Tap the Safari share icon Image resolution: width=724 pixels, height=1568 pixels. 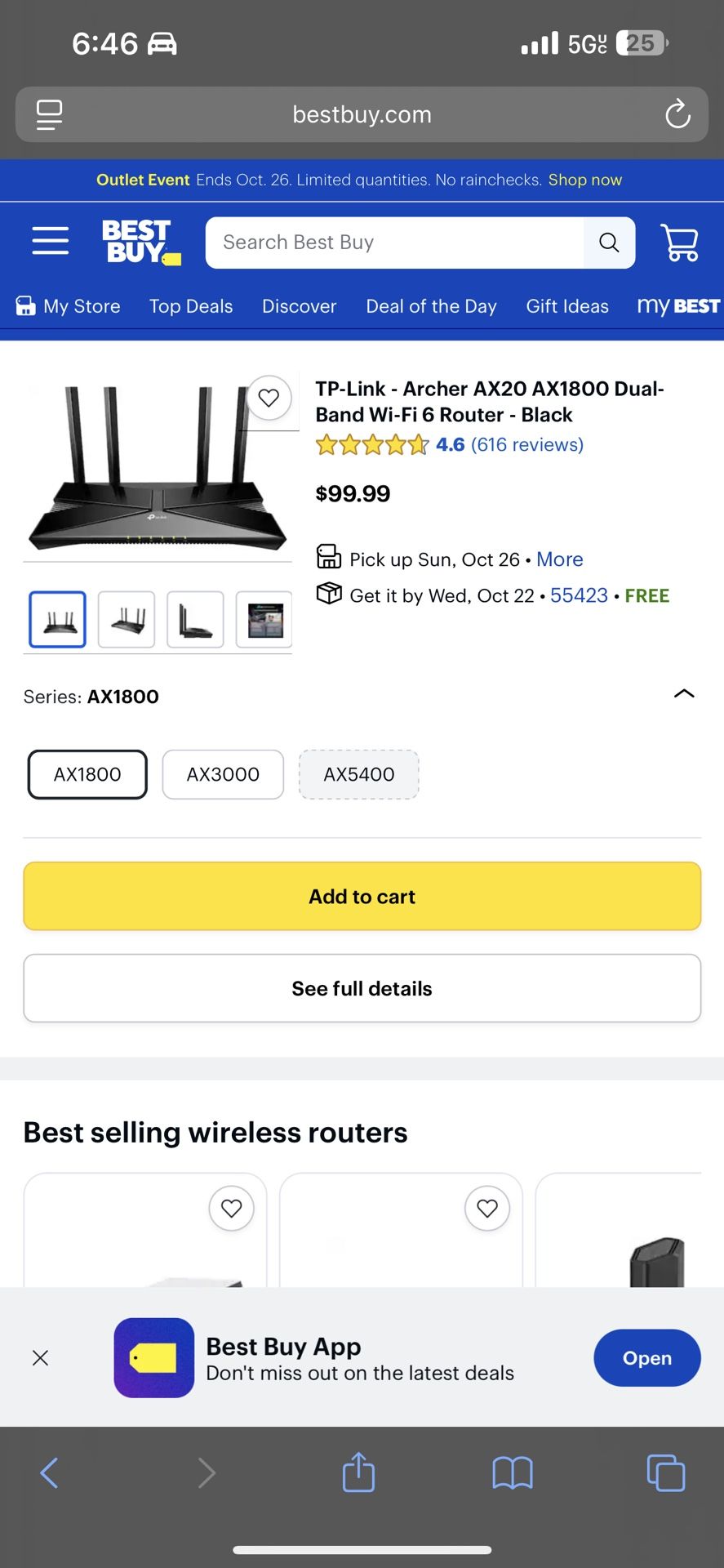tap(358, 1473)
